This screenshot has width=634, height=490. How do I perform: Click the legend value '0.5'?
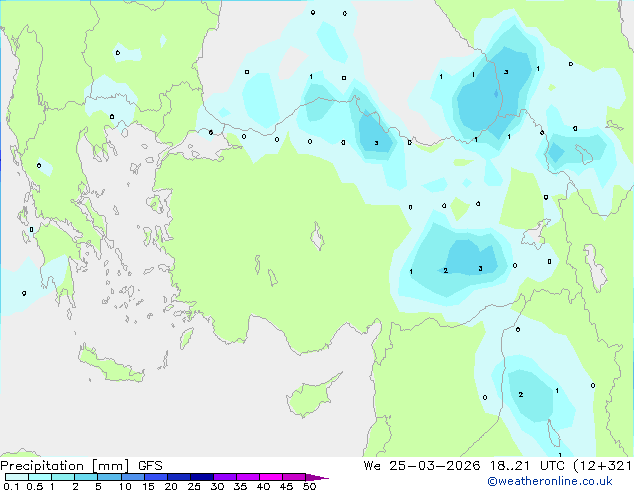click(x=35, y=486)
